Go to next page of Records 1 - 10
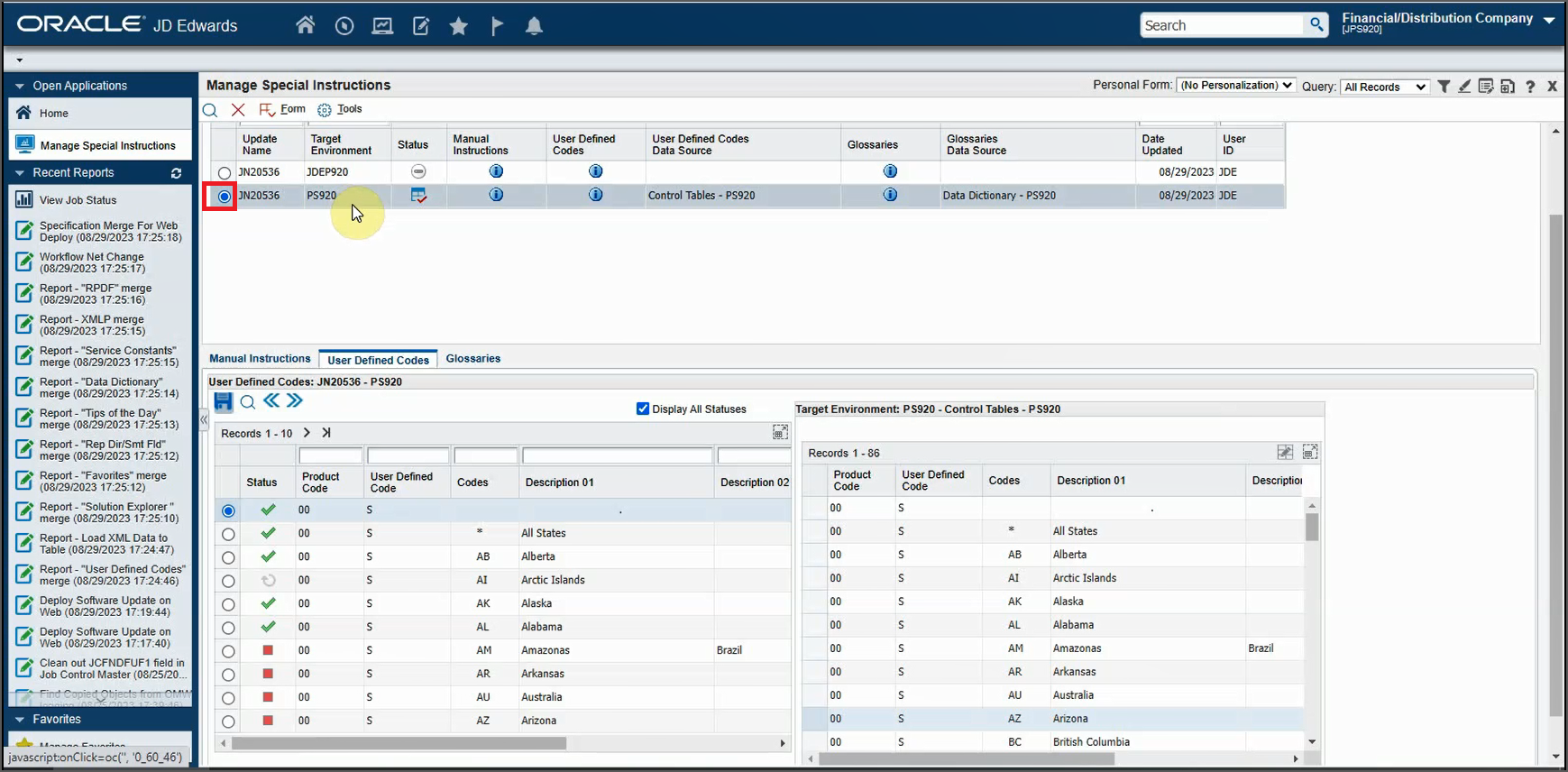This screenshot has width=1568, height=772. pos(307,433)
